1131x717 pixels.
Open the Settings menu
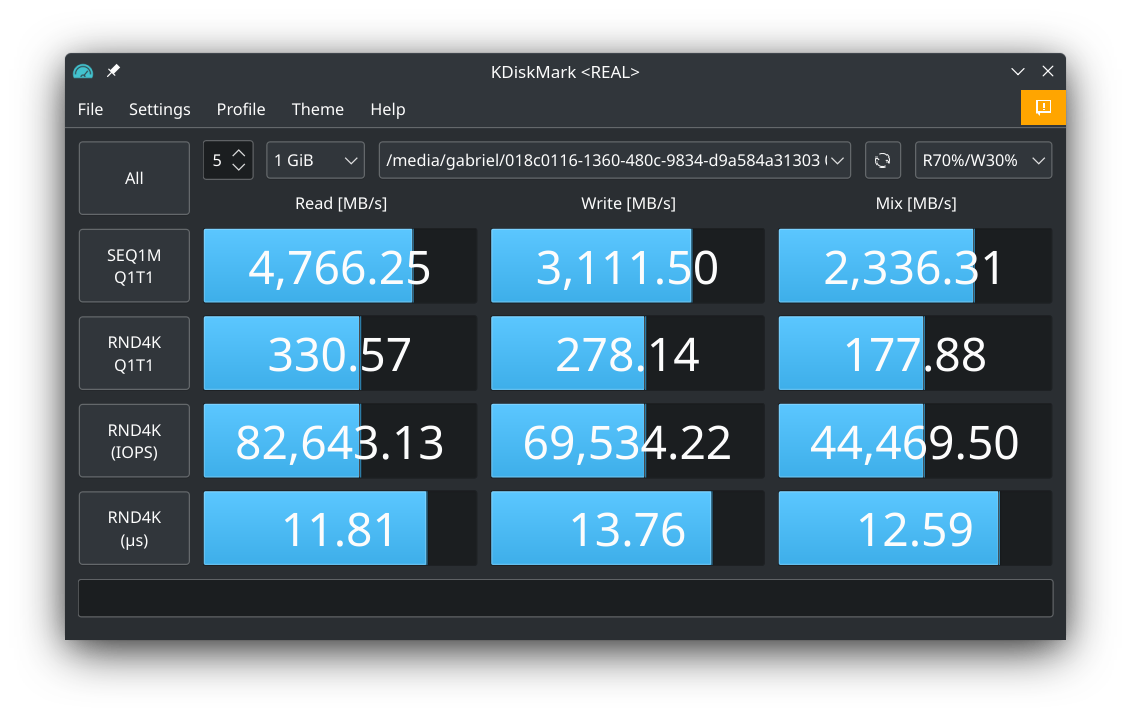pyautogui.click(x=159, y=109)
